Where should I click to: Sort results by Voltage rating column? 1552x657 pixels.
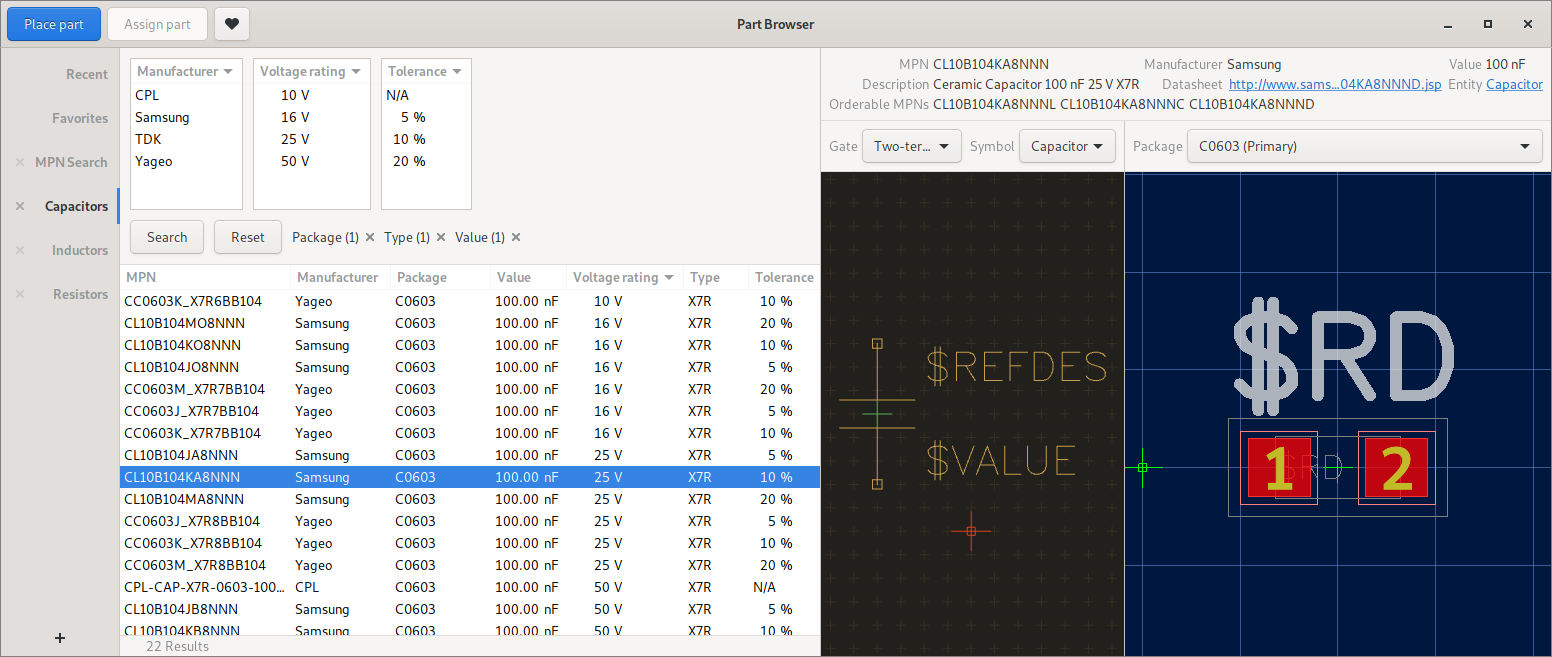(625, 277)
